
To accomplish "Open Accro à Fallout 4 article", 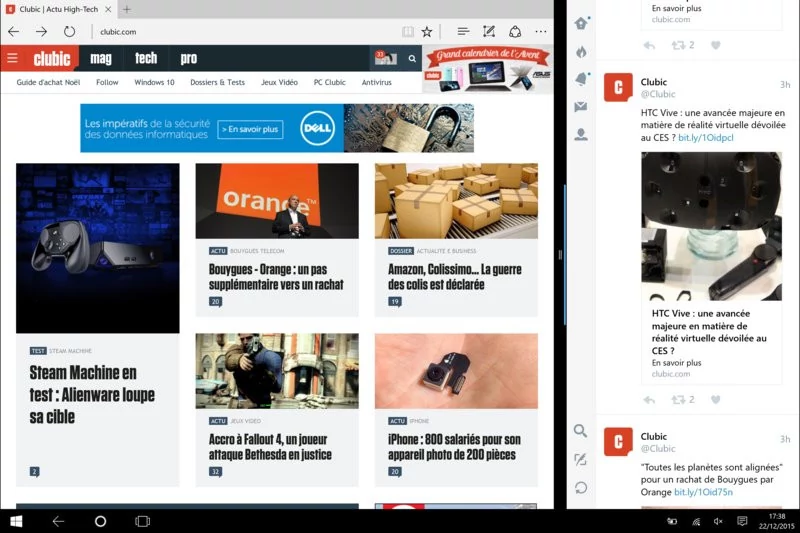I will (270, 447).
